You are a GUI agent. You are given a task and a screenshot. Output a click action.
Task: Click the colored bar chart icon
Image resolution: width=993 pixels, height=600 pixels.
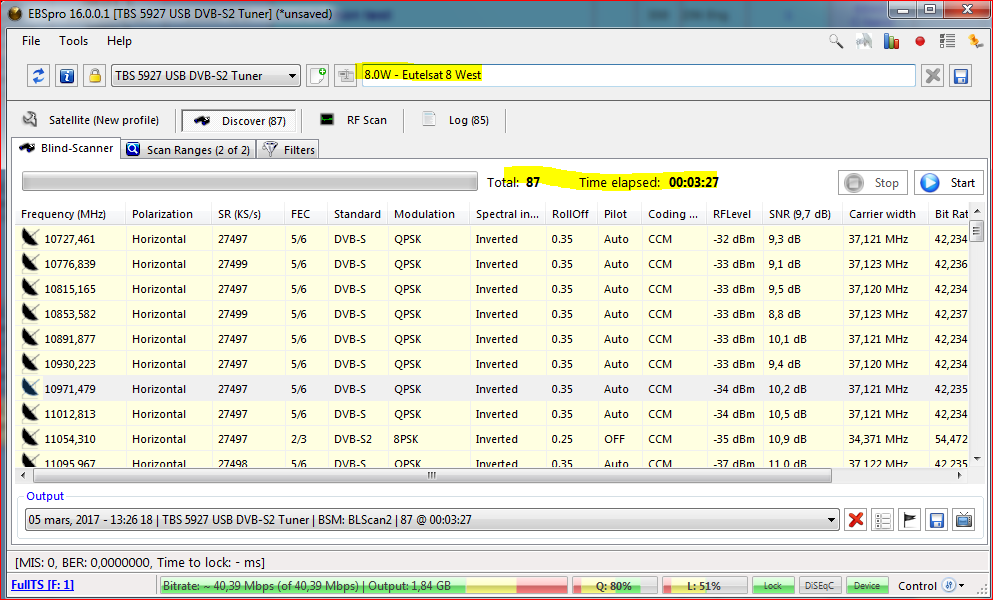(x=892, y=41)
